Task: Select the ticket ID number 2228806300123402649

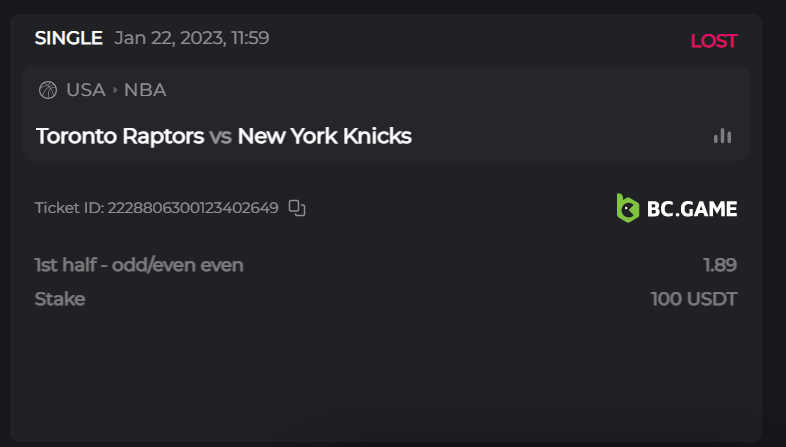Action: click(193, 208)
